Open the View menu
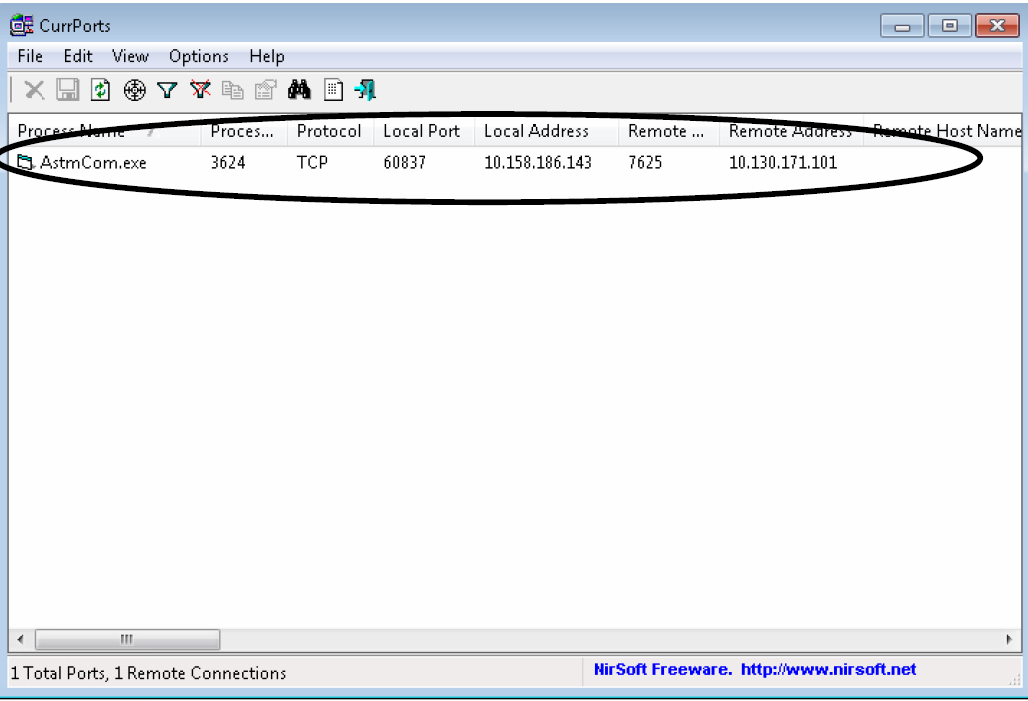 point(130,56)
